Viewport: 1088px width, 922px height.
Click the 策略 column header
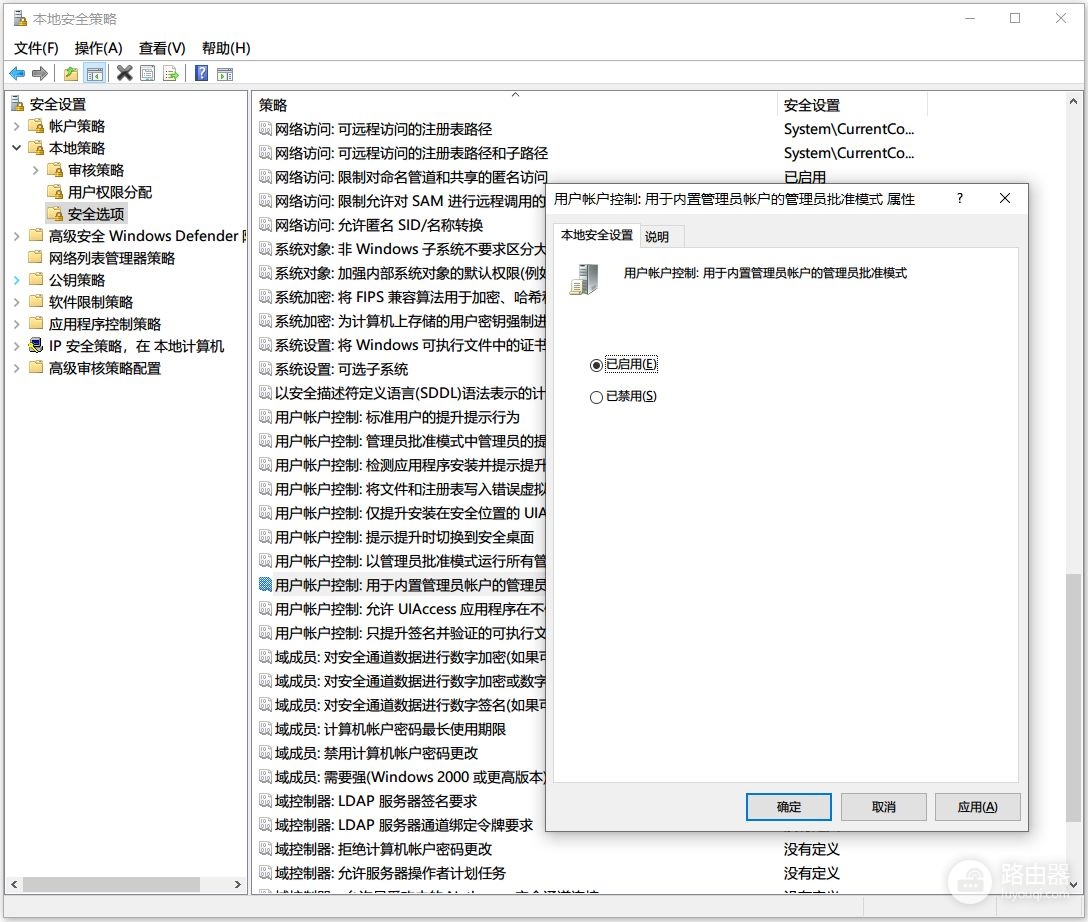[x=516, y=105]
